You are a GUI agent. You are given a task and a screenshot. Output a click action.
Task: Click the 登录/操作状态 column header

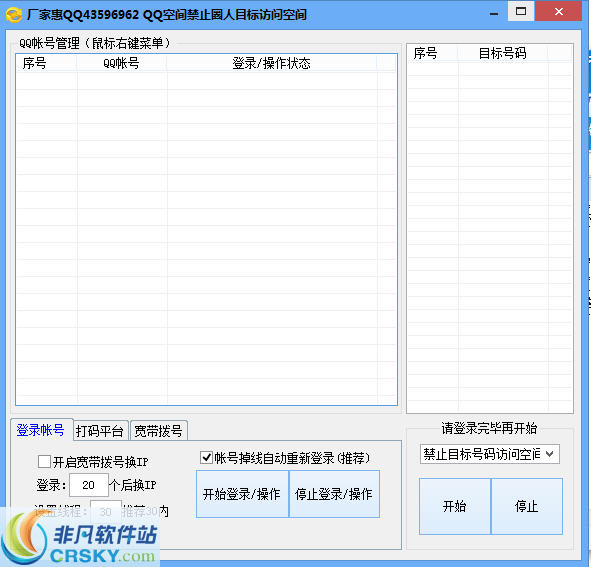272,63
